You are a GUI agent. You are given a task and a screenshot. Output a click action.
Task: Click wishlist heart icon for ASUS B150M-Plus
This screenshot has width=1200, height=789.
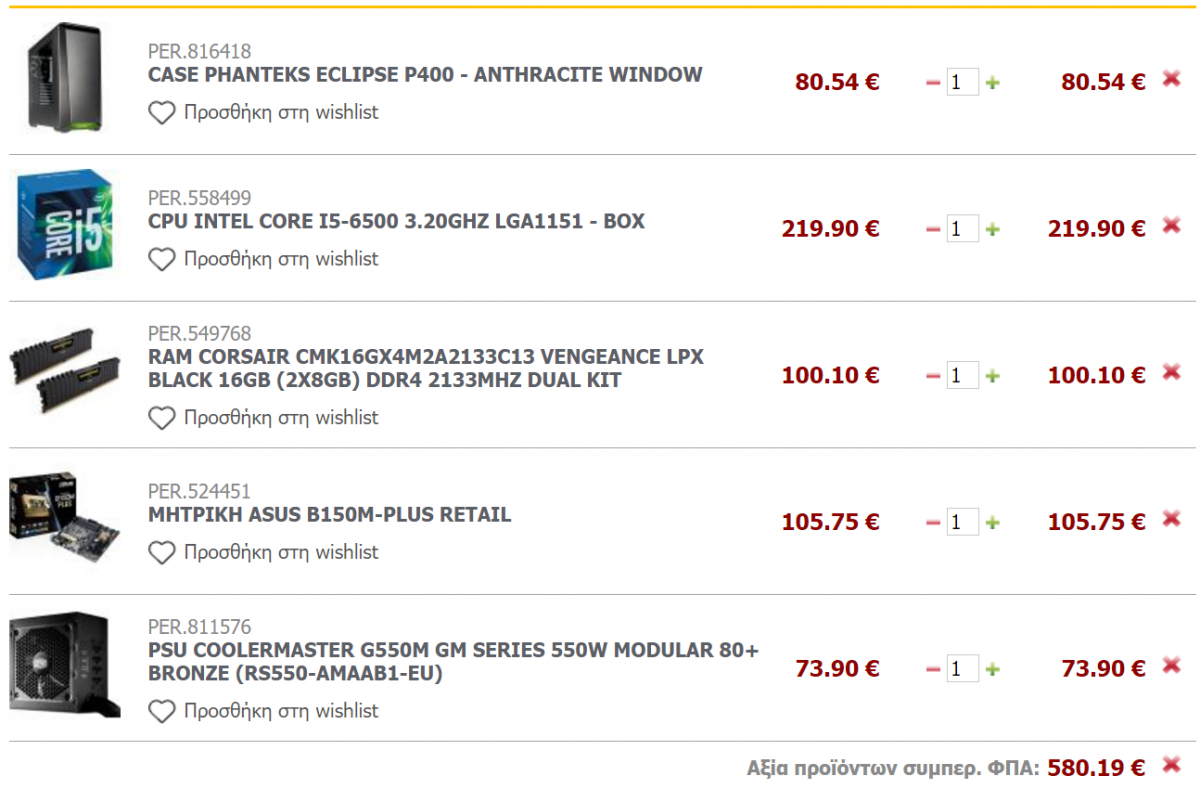[x=161, y=552]
